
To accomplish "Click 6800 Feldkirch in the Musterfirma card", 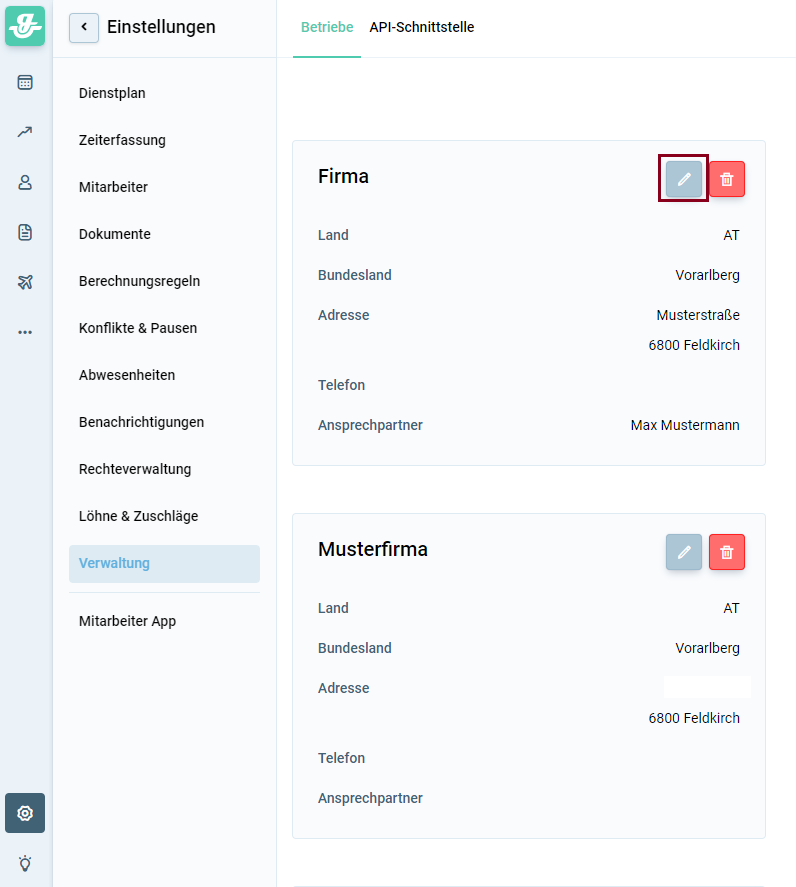I will 694,717.
